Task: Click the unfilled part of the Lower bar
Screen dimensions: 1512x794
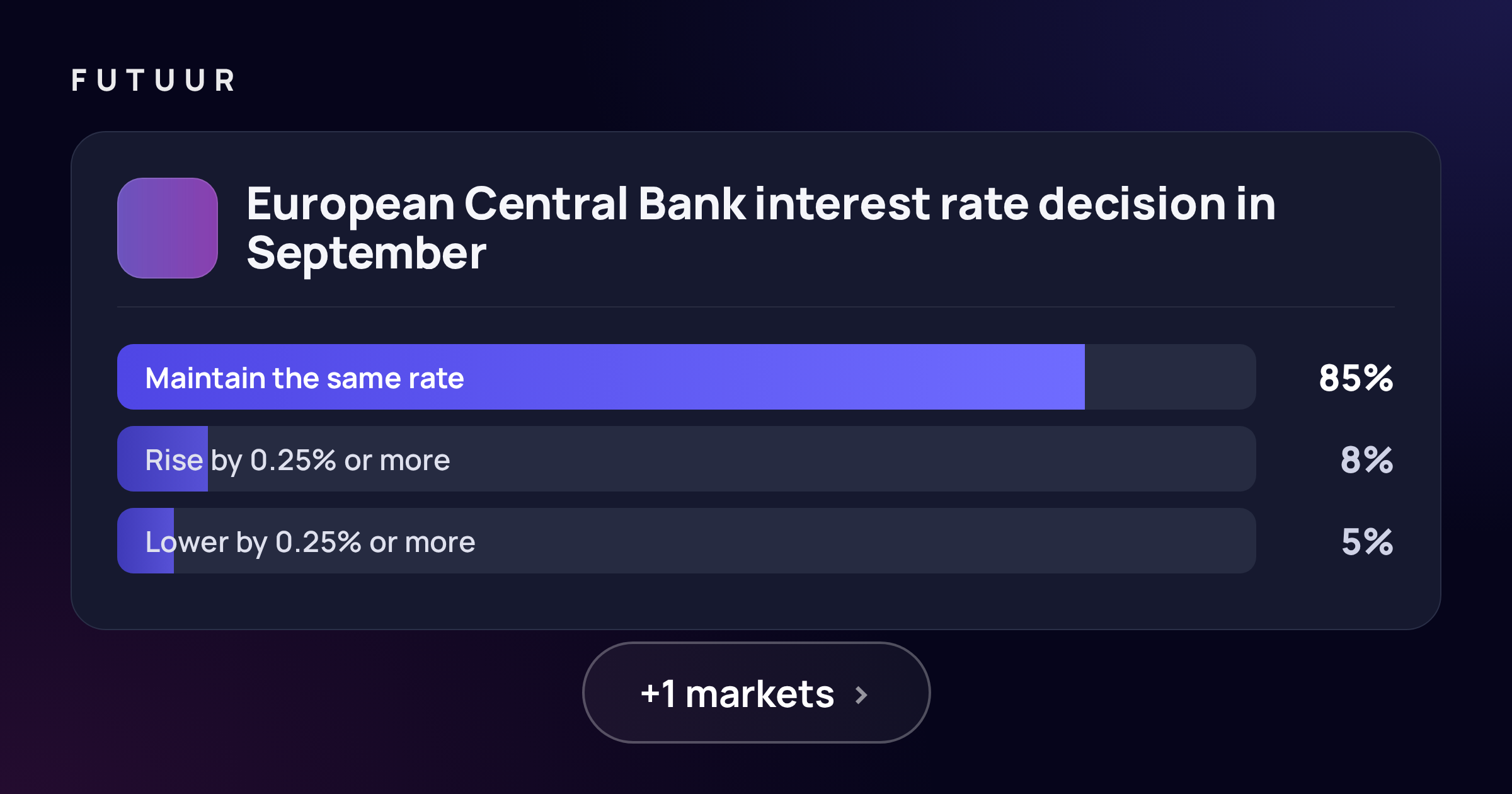Action: pyautogui.click(x=715, y=541)
